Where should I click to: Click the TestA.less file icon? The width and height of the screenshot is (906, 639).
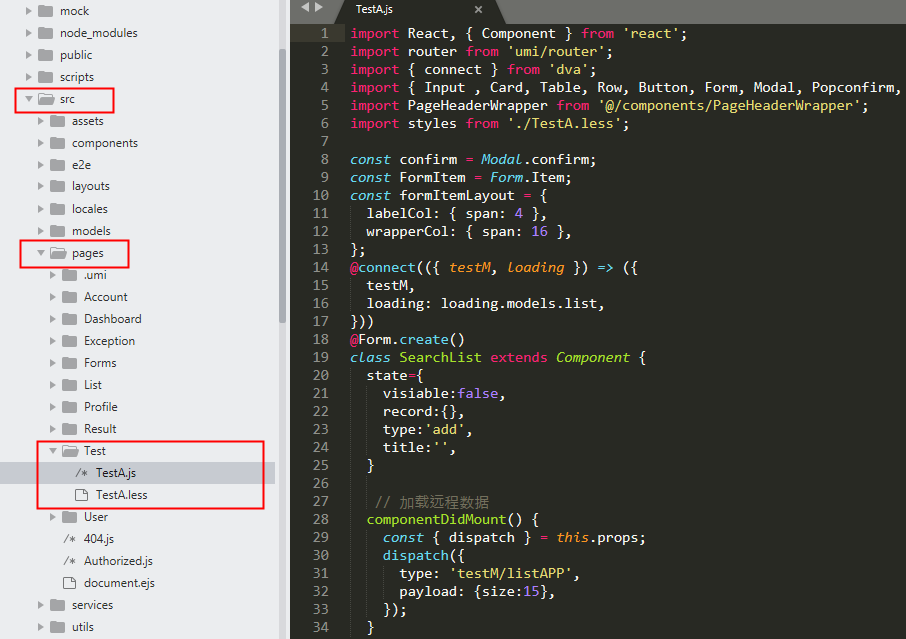pos(81,495)
